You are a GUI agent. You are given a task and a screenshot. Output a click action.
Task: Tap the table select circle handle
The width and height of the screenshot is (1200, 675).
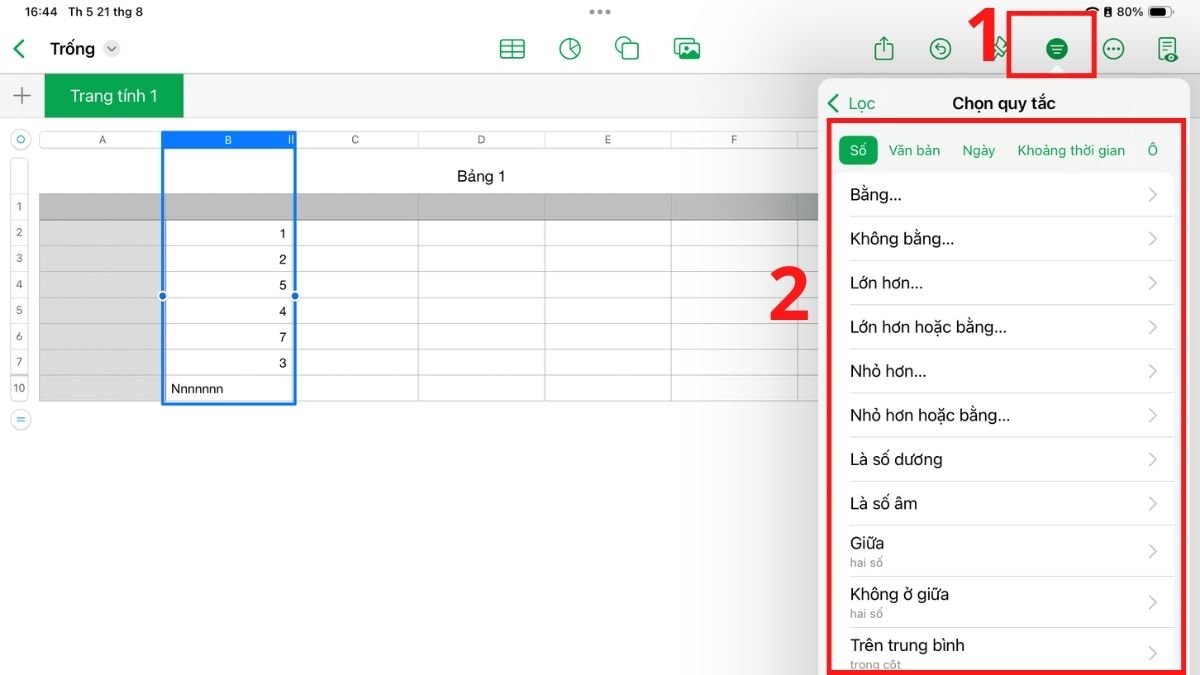coord(21,140)
